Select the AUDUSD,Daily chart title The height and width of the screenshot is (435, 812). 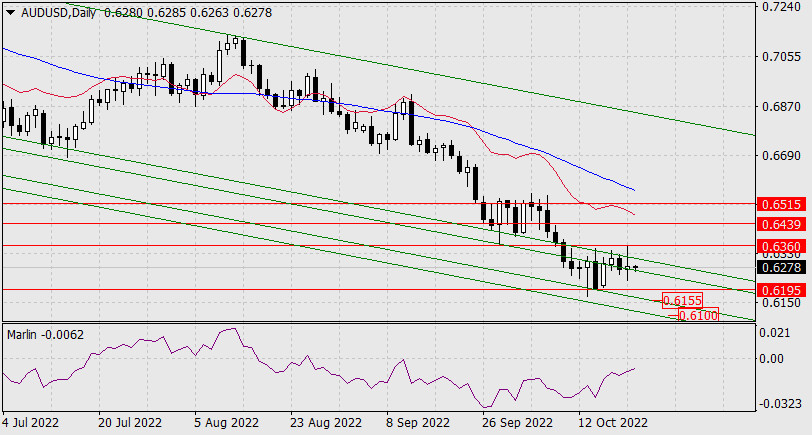[x=59, y=13]
